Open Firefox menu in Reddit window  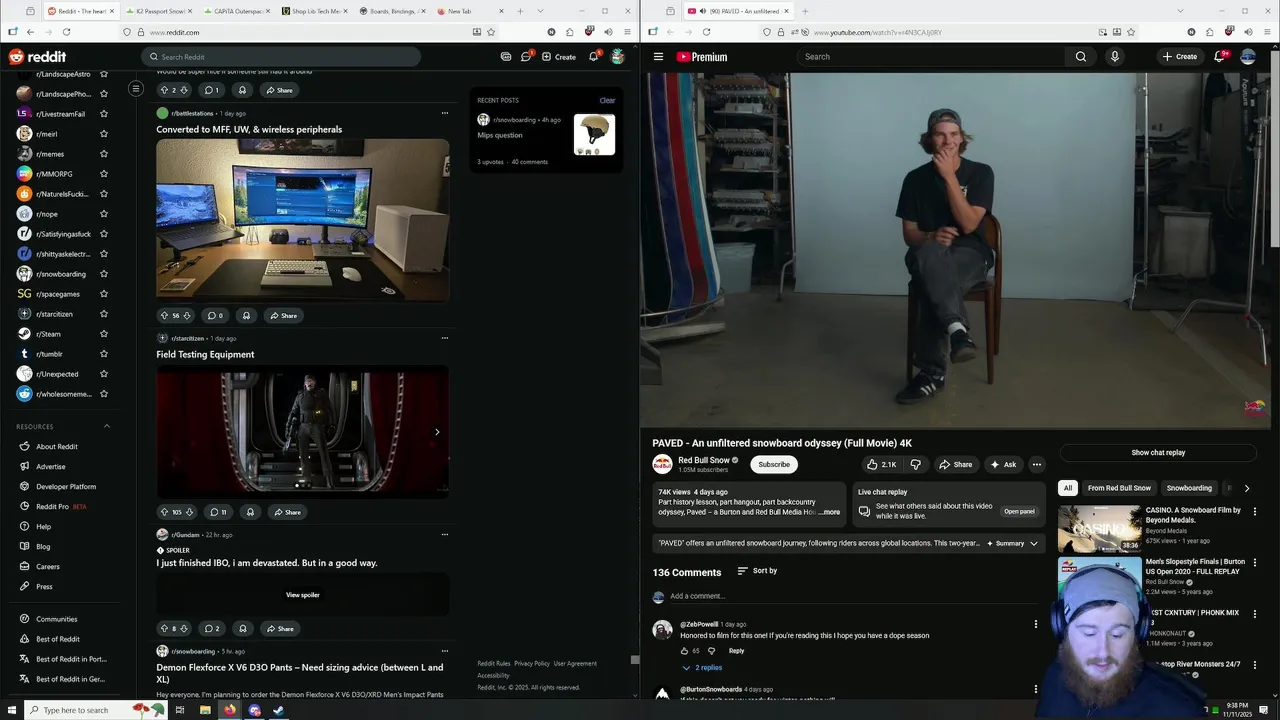[625, 32]
